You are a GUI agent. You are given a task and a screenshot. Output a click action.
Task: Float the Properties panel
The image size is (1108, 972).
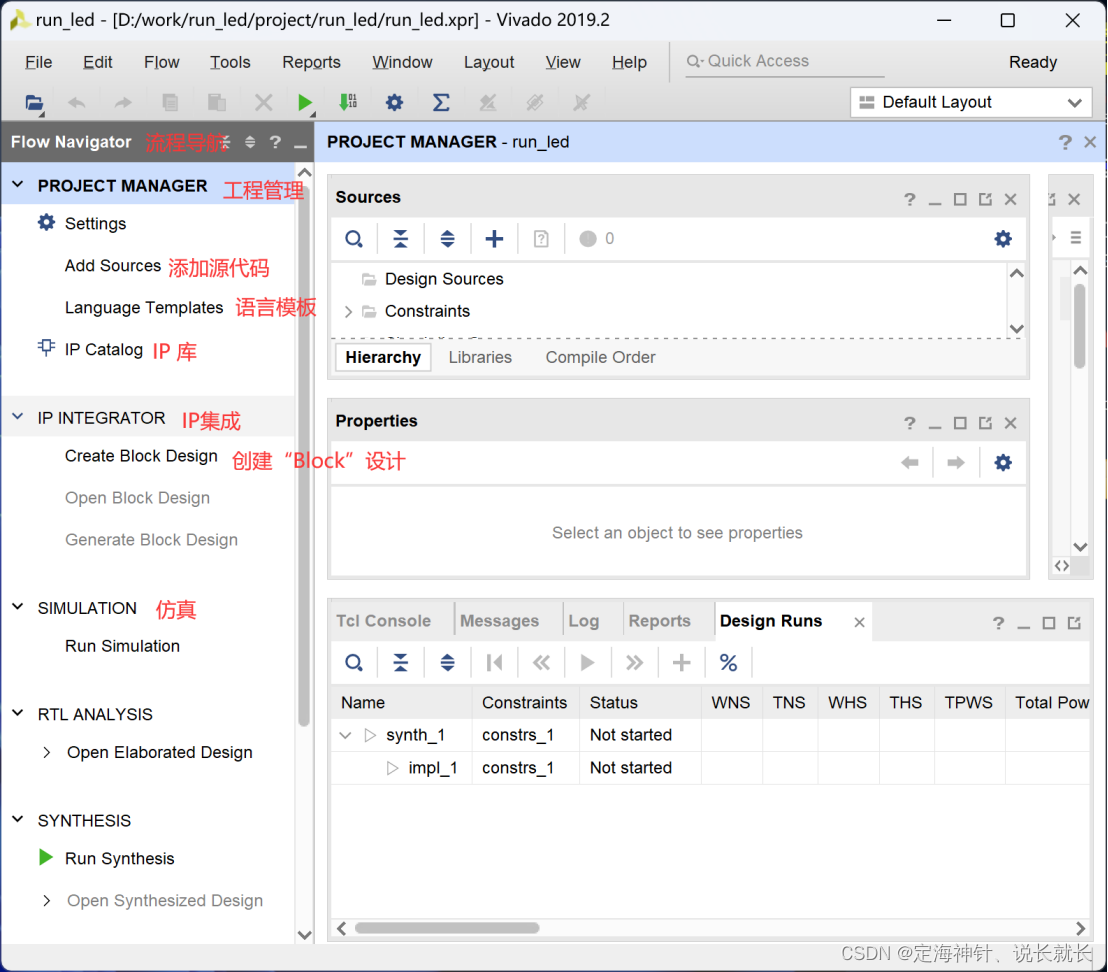(x=985, y=423)
